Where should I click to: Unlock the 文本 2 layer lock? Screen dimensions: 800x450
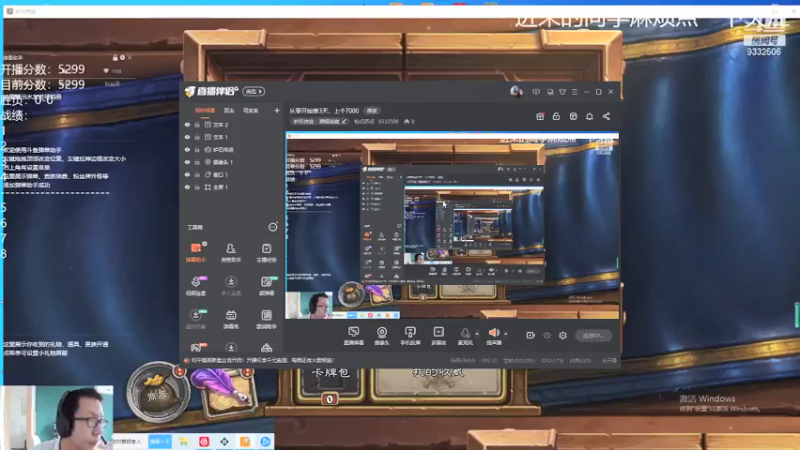(197, 124)
